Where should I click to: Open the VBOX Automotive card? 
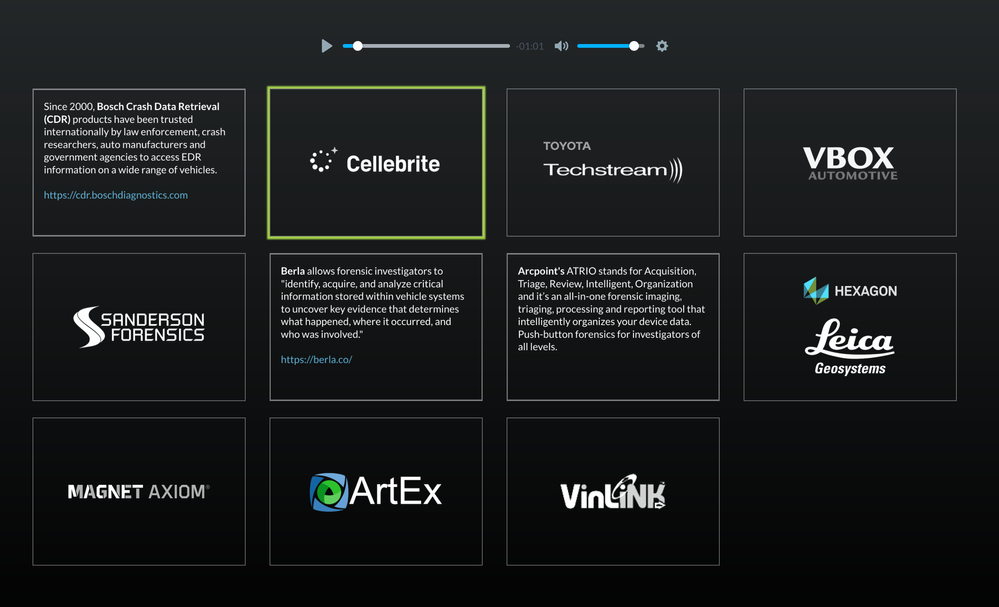click(850, 162)
